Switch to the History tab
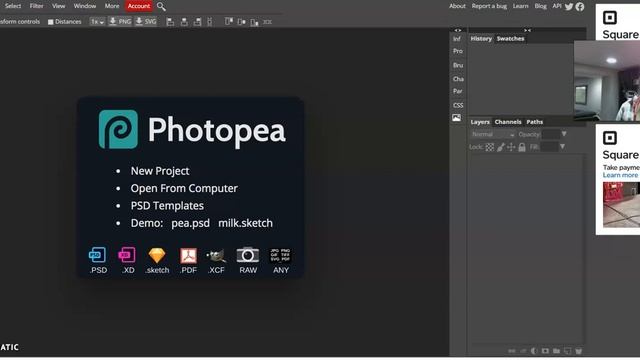 pyautogui.click(x=481, y=39)
